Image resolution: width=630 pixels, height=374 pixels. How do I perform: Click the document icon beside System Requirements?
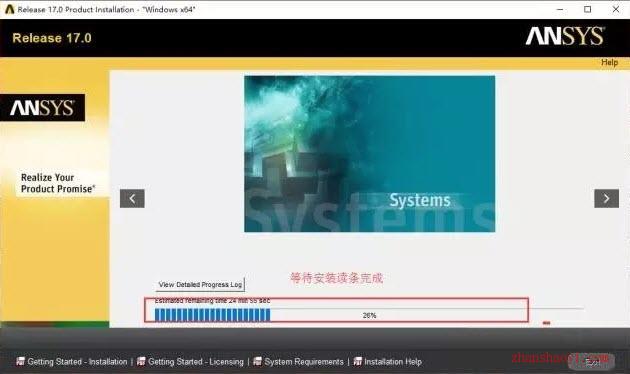(x=258, y=362)
